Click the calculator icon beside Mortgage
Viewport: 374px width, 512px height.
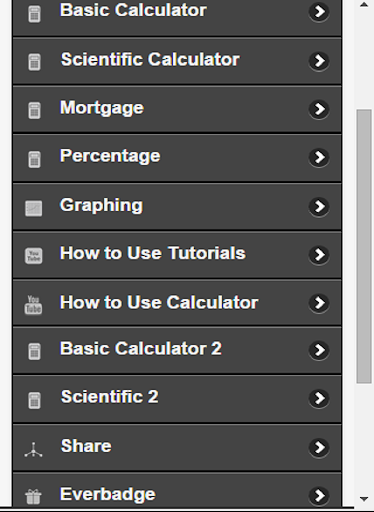coord(34,110)
